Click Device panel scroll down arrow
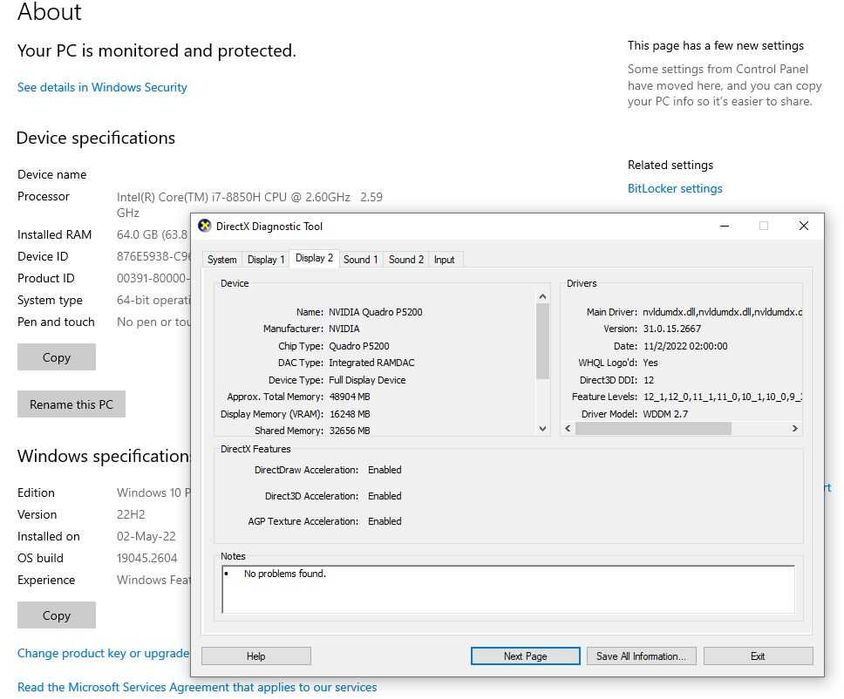Screen dimensions: 844x699 pos(543,428)
